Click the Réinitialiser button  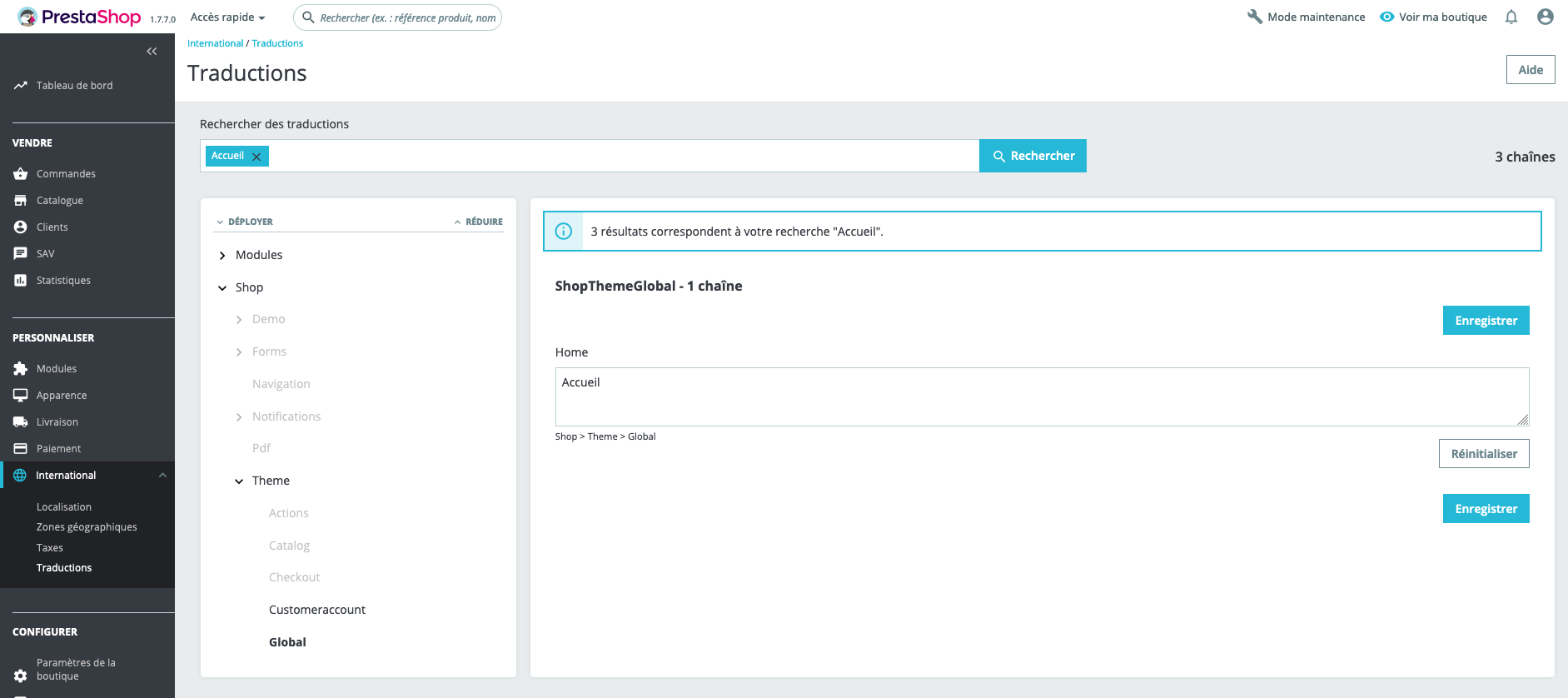coord(1484,454)
